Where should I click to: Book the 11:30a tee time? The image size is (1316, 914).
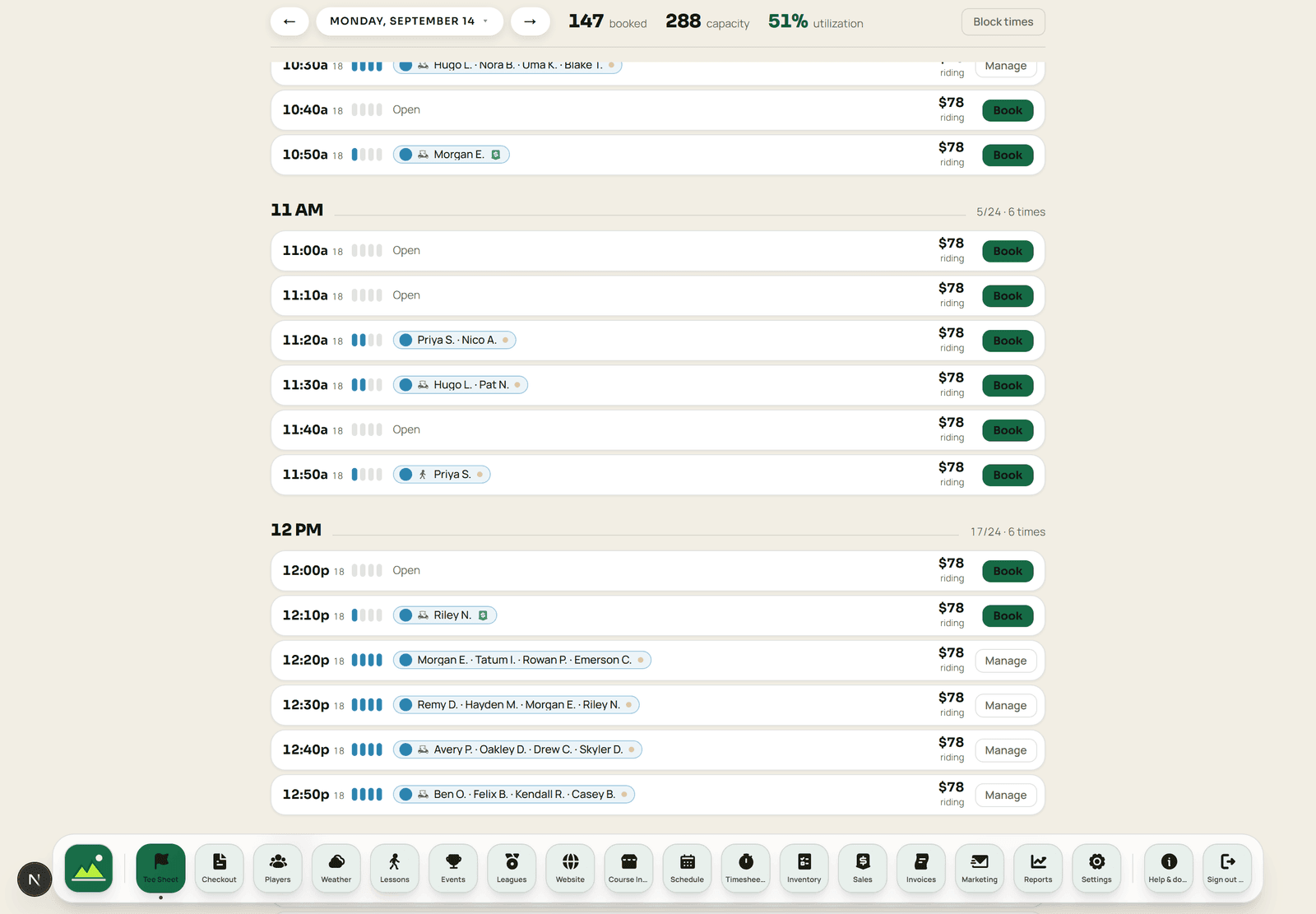tap(1008, 385)
